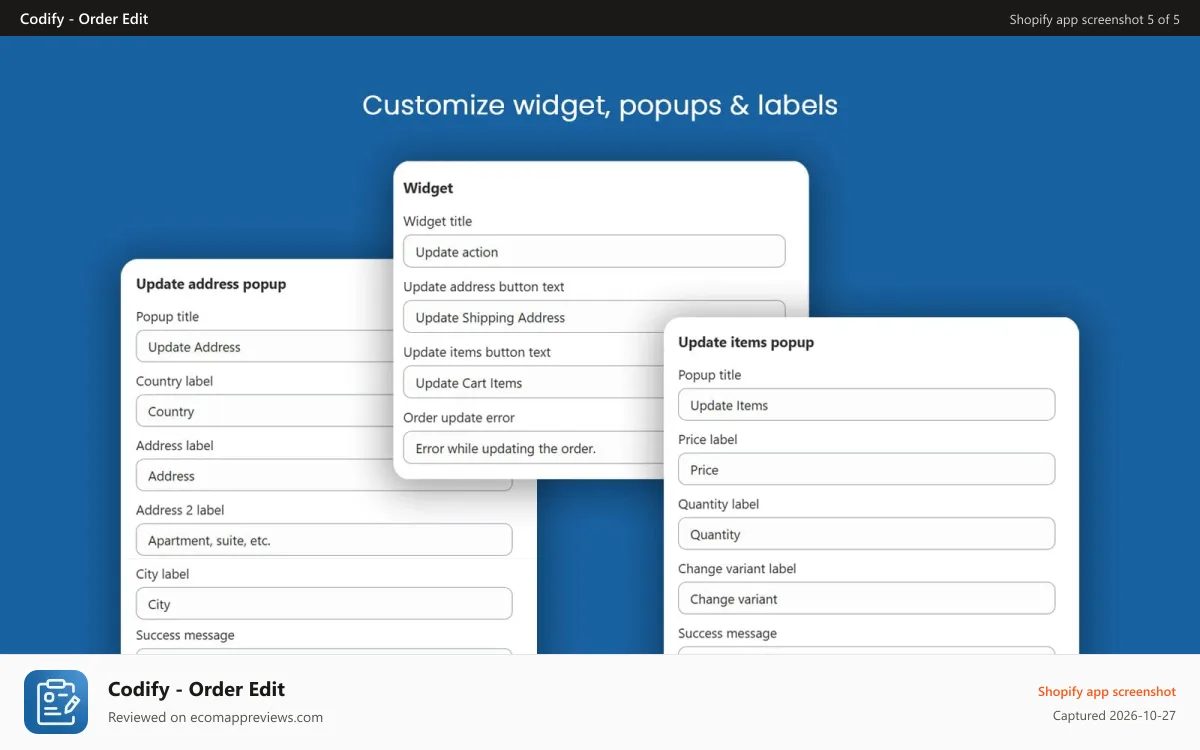Click the Widget title field 'Update action'
The image size is (1200, 750).
tap(594, 251)
